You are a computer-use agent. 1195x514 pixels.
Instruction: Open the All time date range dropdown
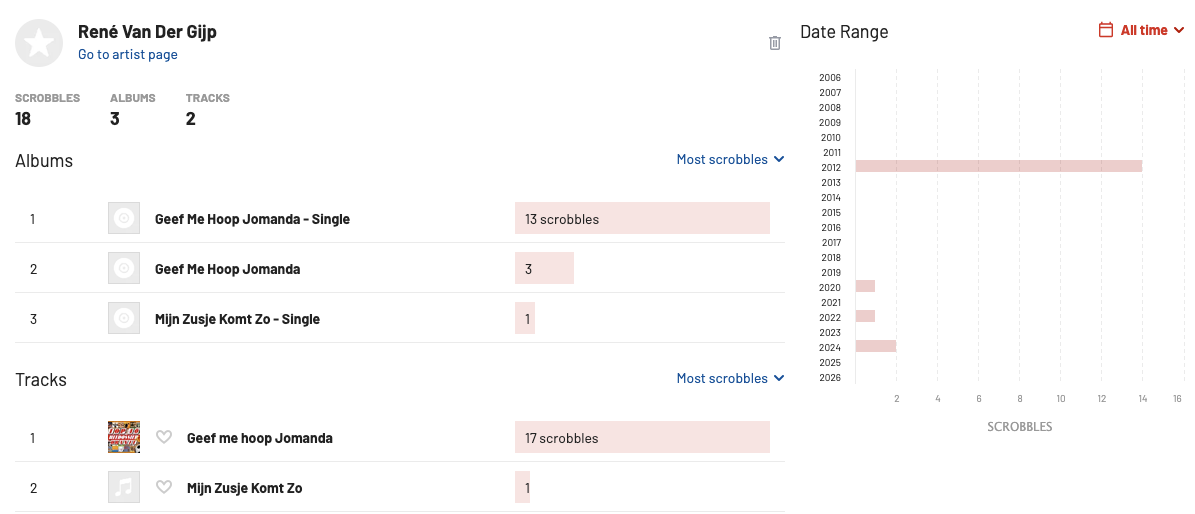point(1142,30)
